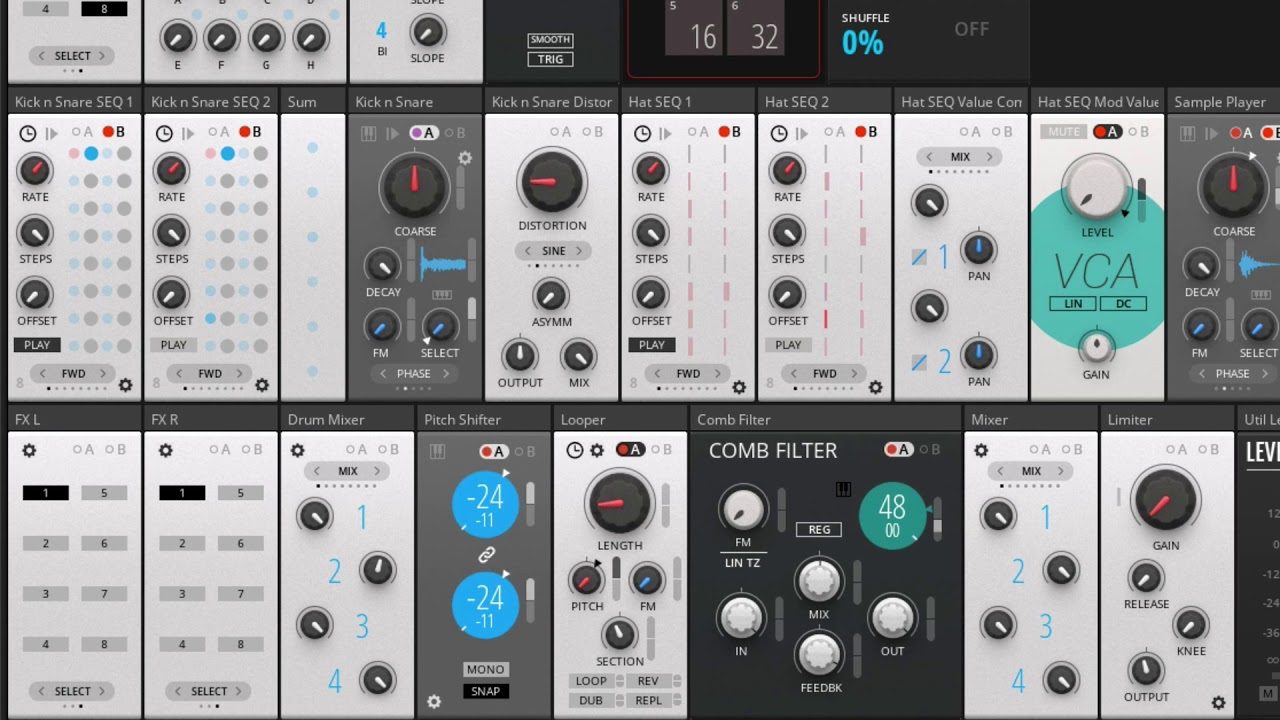Viewport: 1280px width, 720px height.
Task: Toggle MUTE on Hat SEQ Mod Value VCA
Action: (x=1064, y=132)
